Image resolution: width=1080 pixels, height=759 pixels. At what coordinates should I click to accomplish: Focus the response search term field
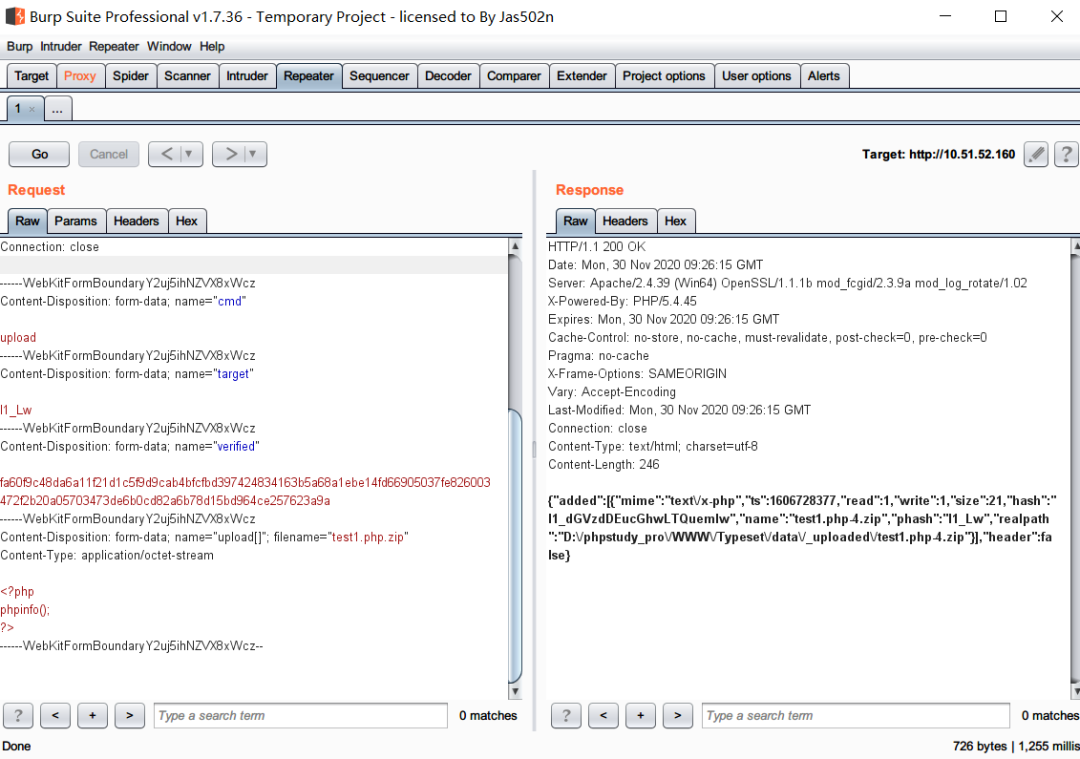855,716
